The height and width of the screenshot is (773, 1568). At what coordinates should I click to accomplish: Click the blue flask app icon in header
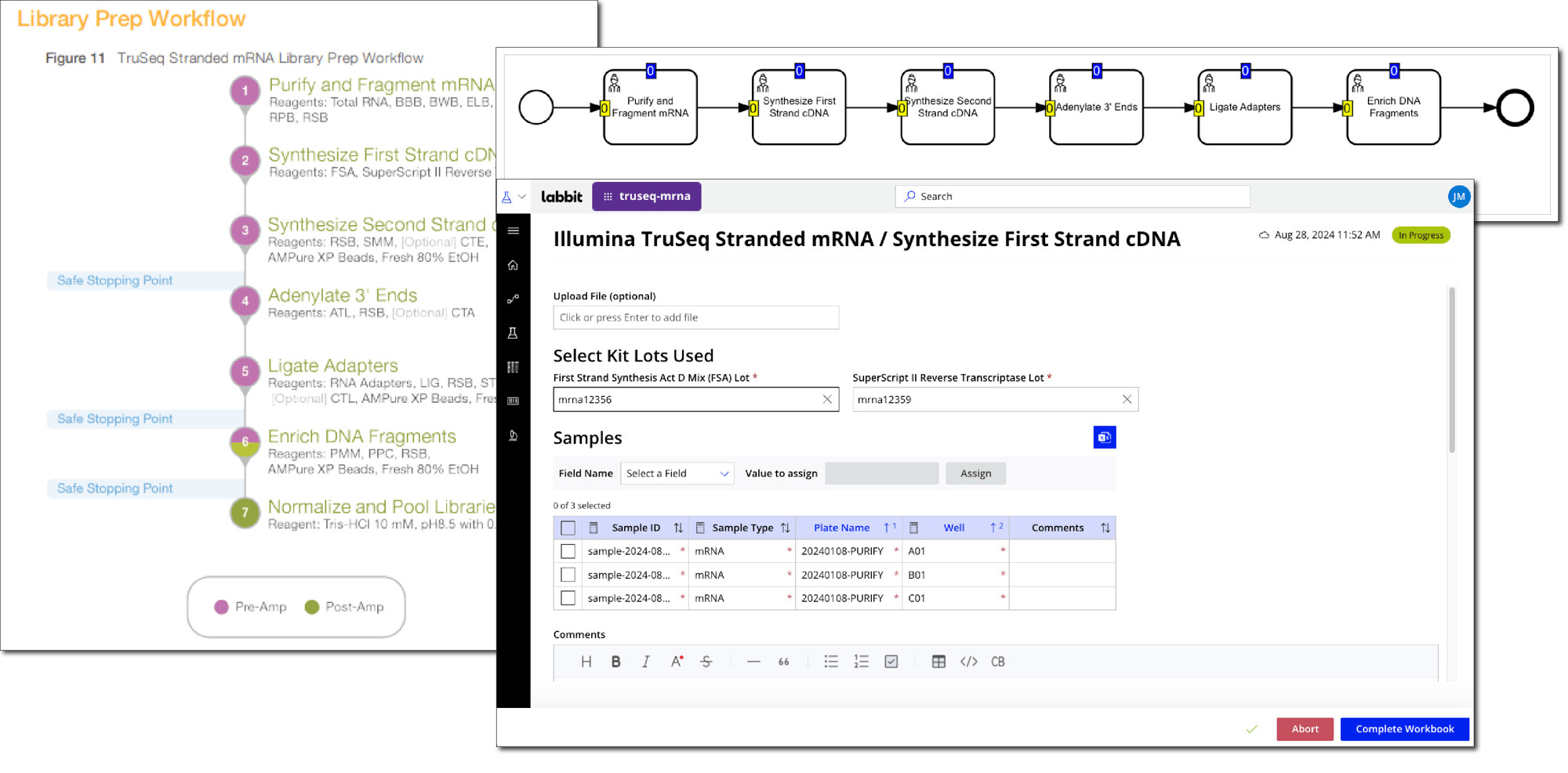(x=507, y=197)
